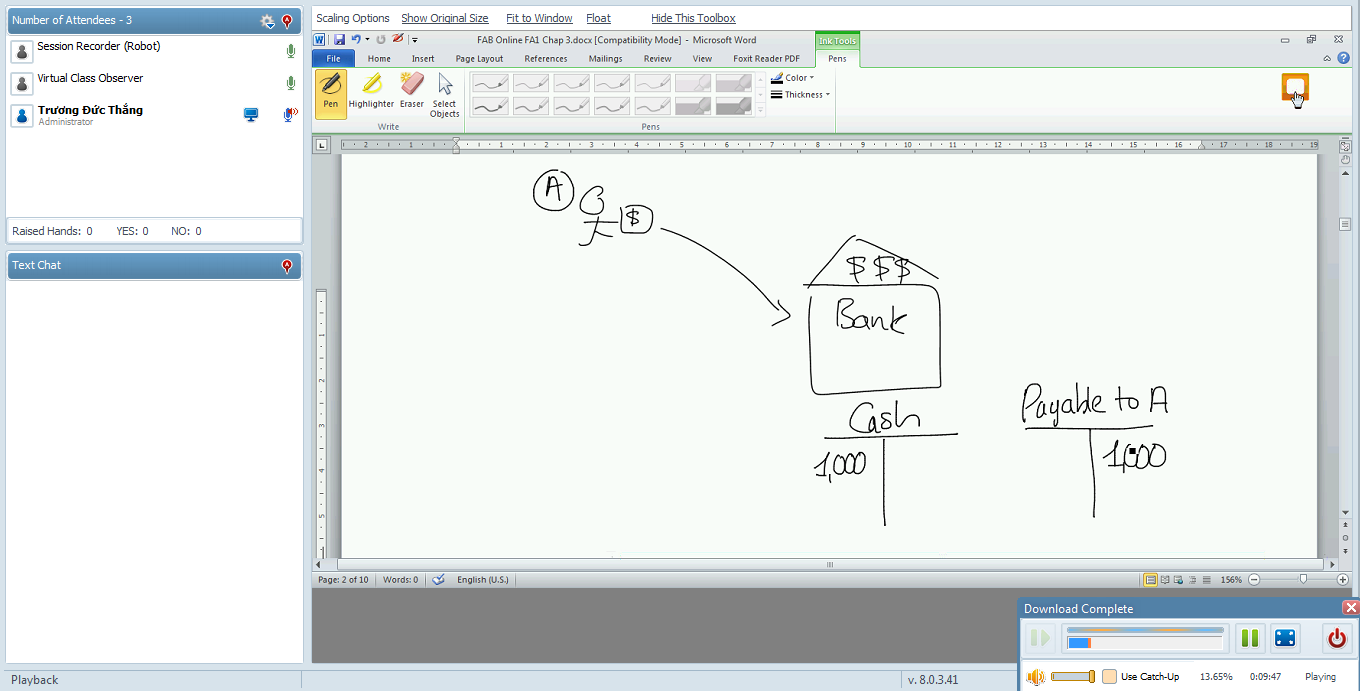Mute audio with the speaker icon
This screenshot has width=1360, height=691.
pos(1036,677)
